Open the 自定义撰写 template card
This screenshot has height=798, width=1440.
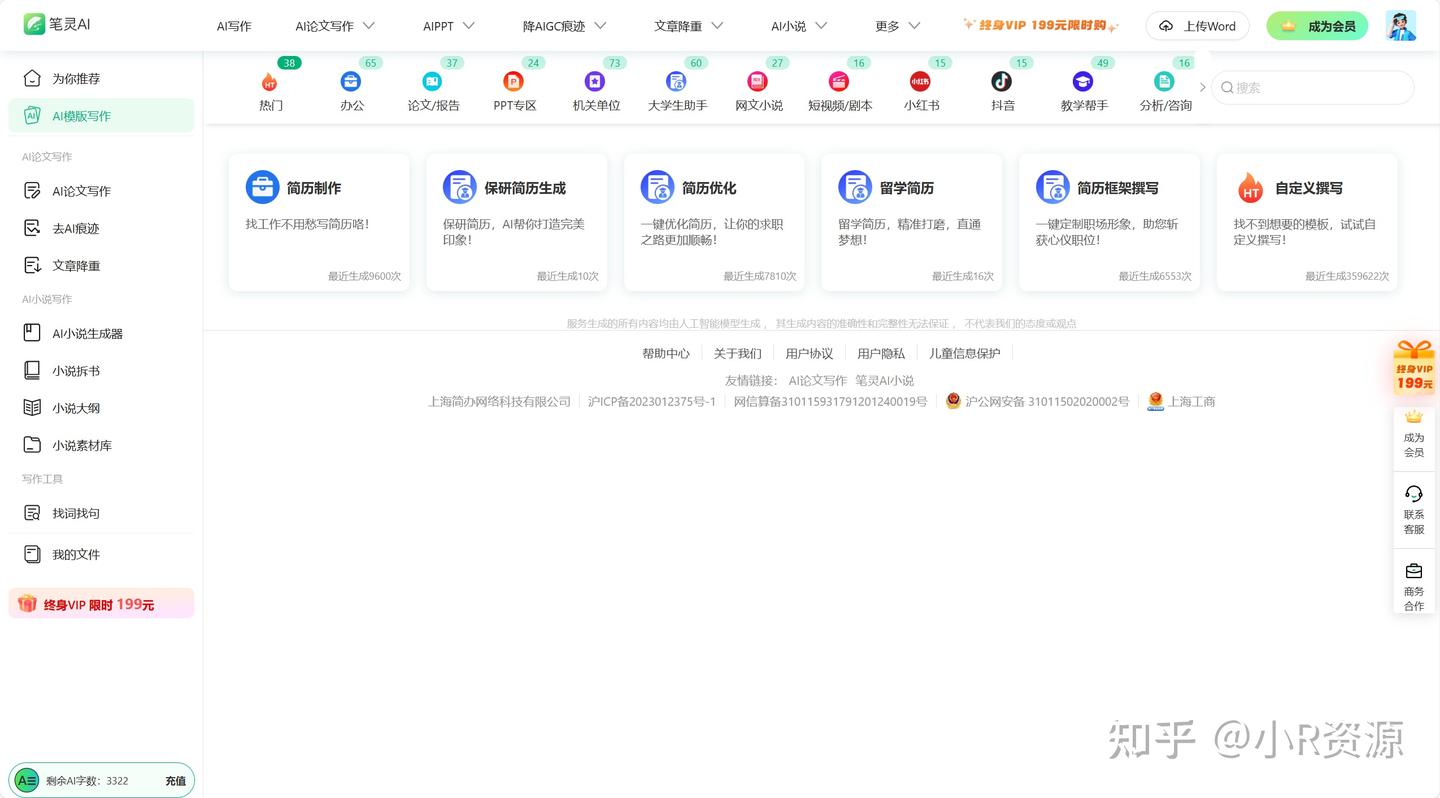point(1307,222)
